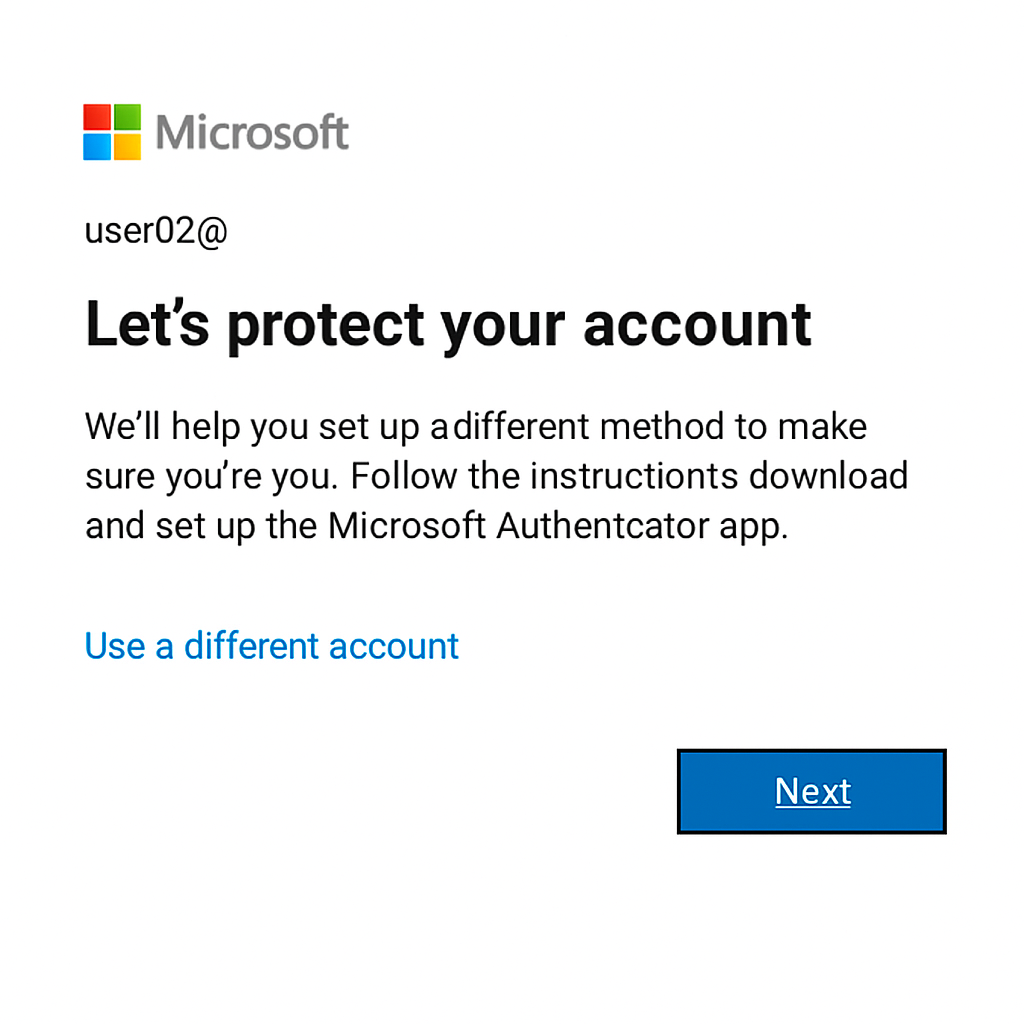Click the blue square of the logo
Image resolution: width=1024 pixels, height=1024 pixels.
(97, 147)
